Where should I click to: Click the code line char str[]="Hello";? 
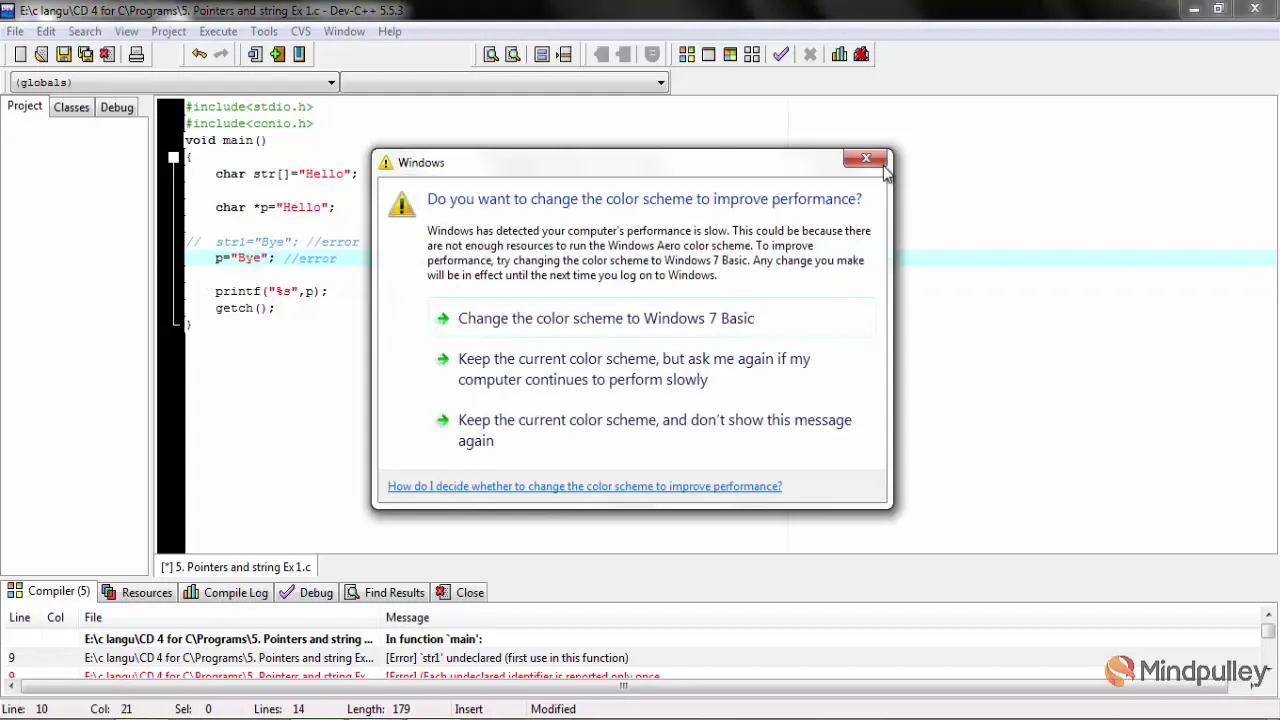(286, 174)
